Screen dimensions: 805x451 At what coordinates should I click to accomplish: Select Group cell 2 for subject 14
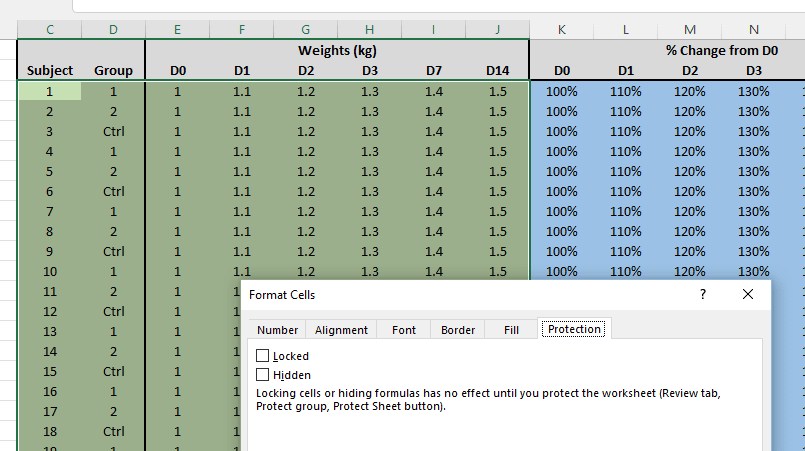point(113,351)
